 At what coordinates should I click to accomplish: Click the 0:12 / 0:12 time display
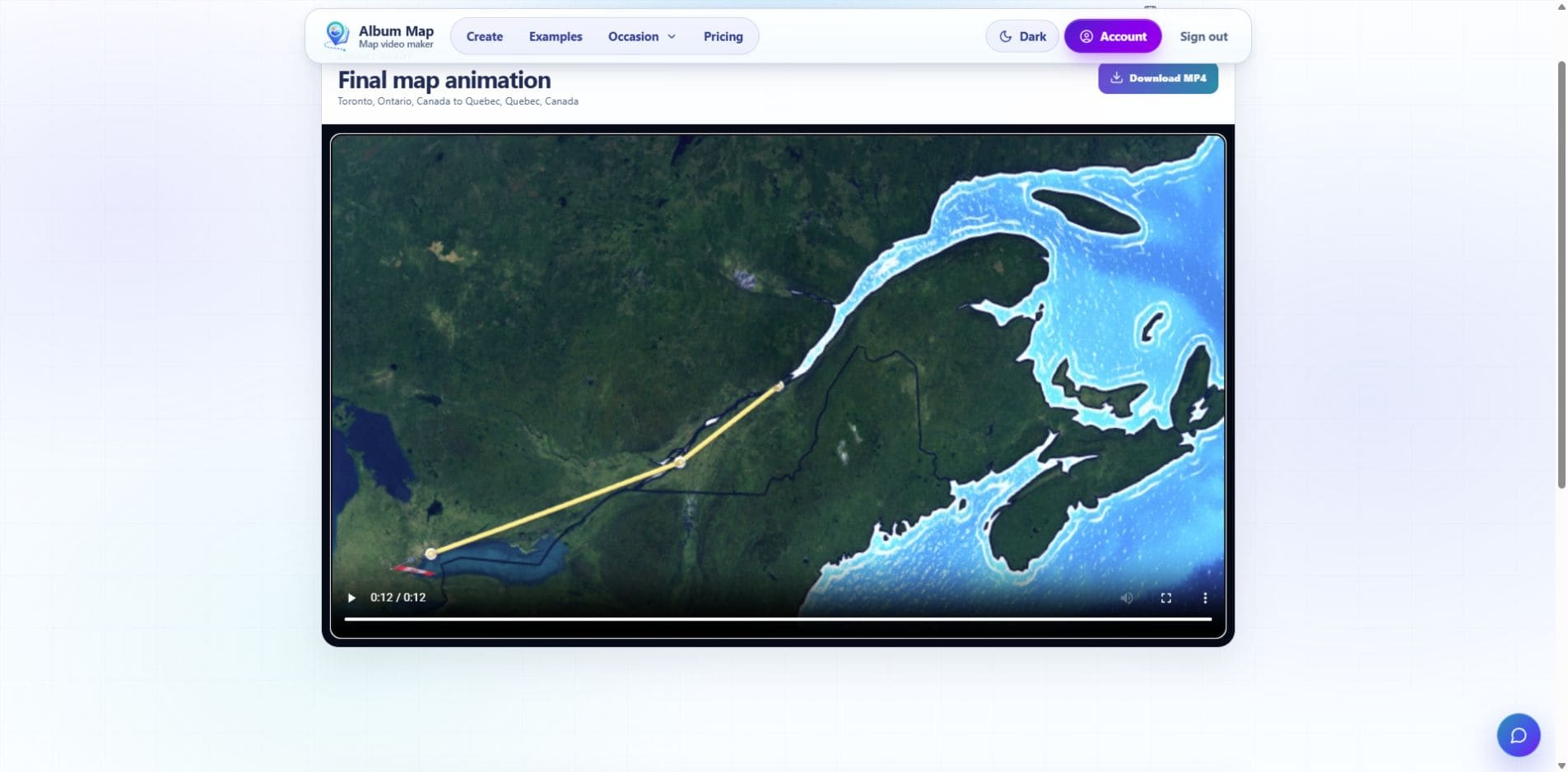(398, 598)
